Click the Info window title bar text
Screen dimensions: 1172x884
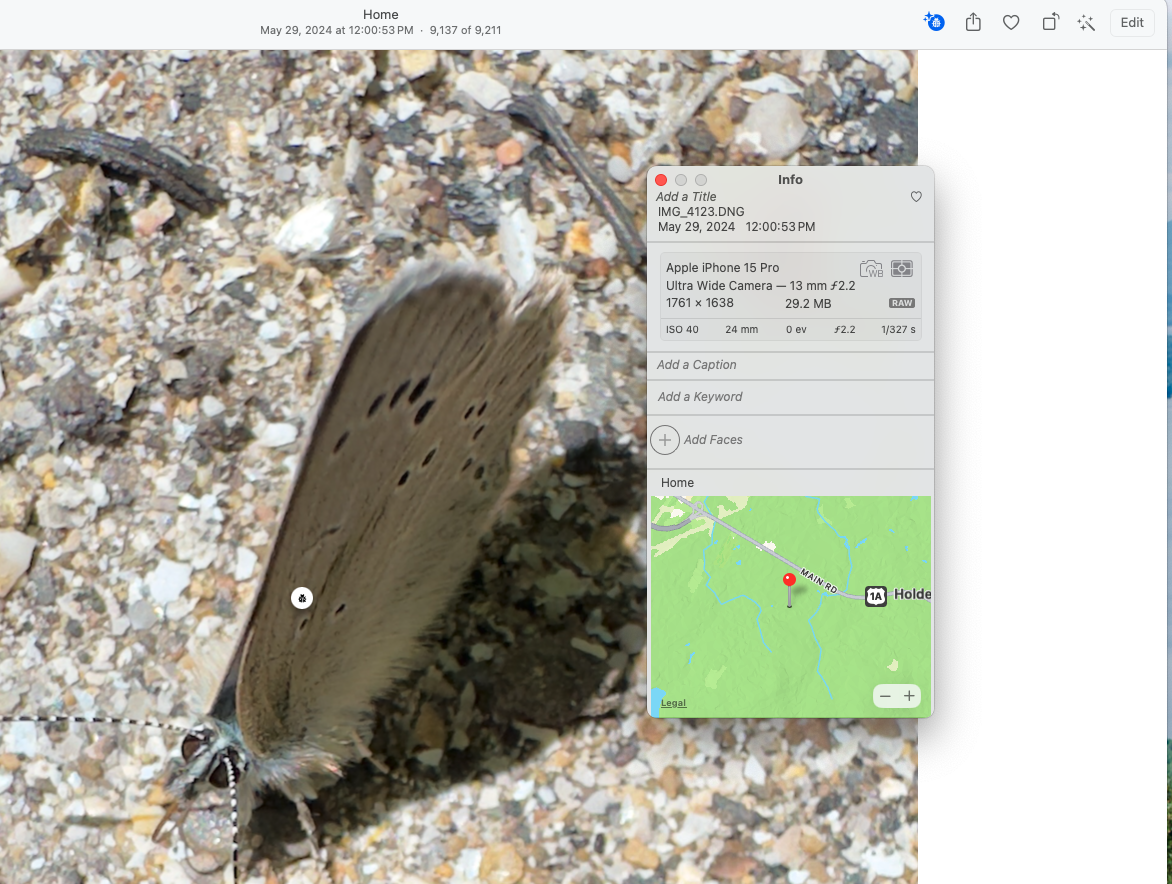[x=790, y=179]
